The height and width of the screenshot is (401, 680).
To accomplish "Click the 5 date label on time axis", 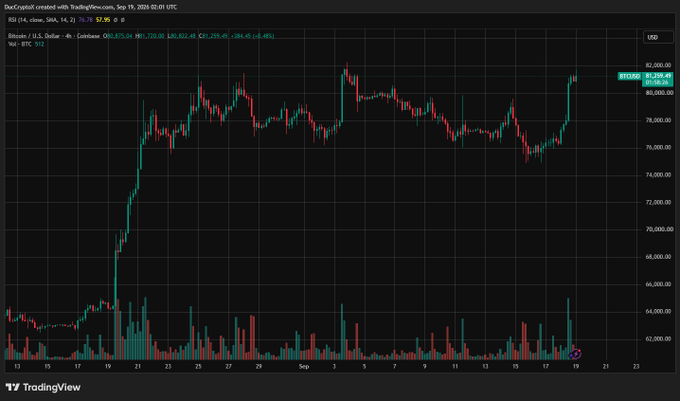I will click(x=364, y=366).
